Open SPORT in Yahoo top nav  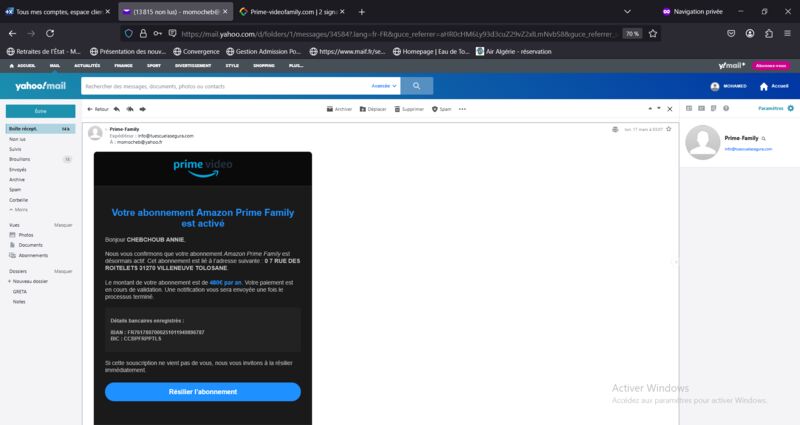154,66
